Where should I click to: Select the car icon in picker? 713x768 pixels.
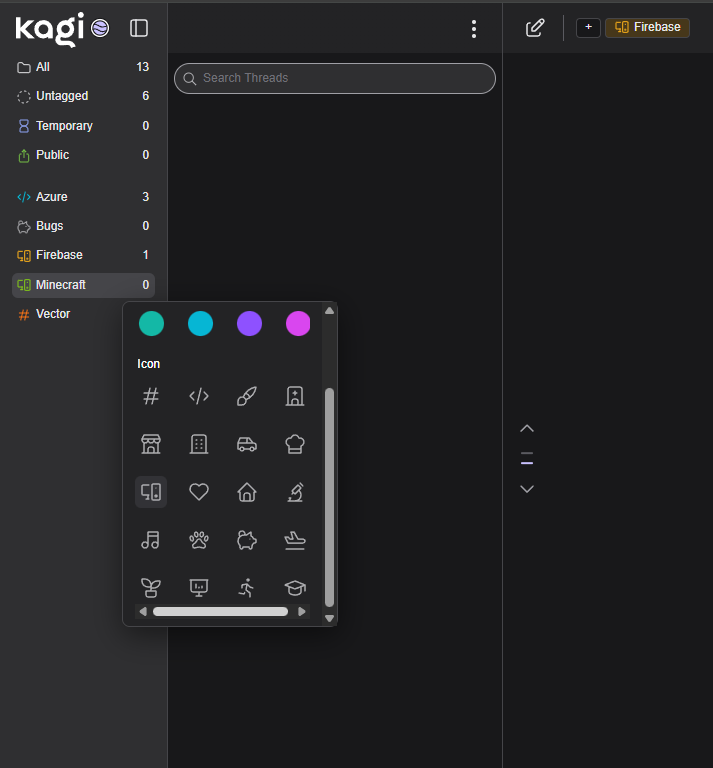tap(247, 444)
